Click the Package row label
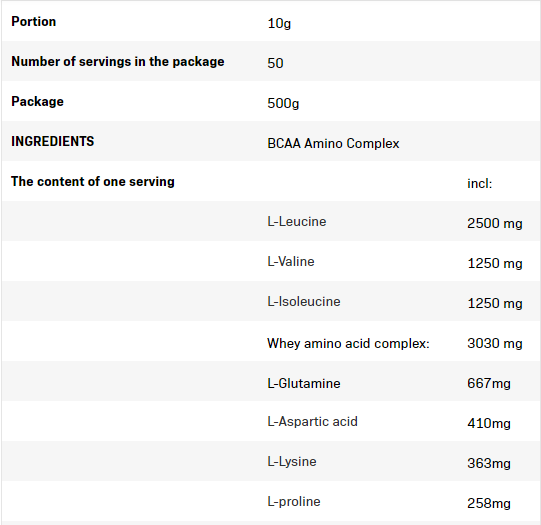Image resolution: width=541 pixels, height=525 pixels. [x=37, y=101]
